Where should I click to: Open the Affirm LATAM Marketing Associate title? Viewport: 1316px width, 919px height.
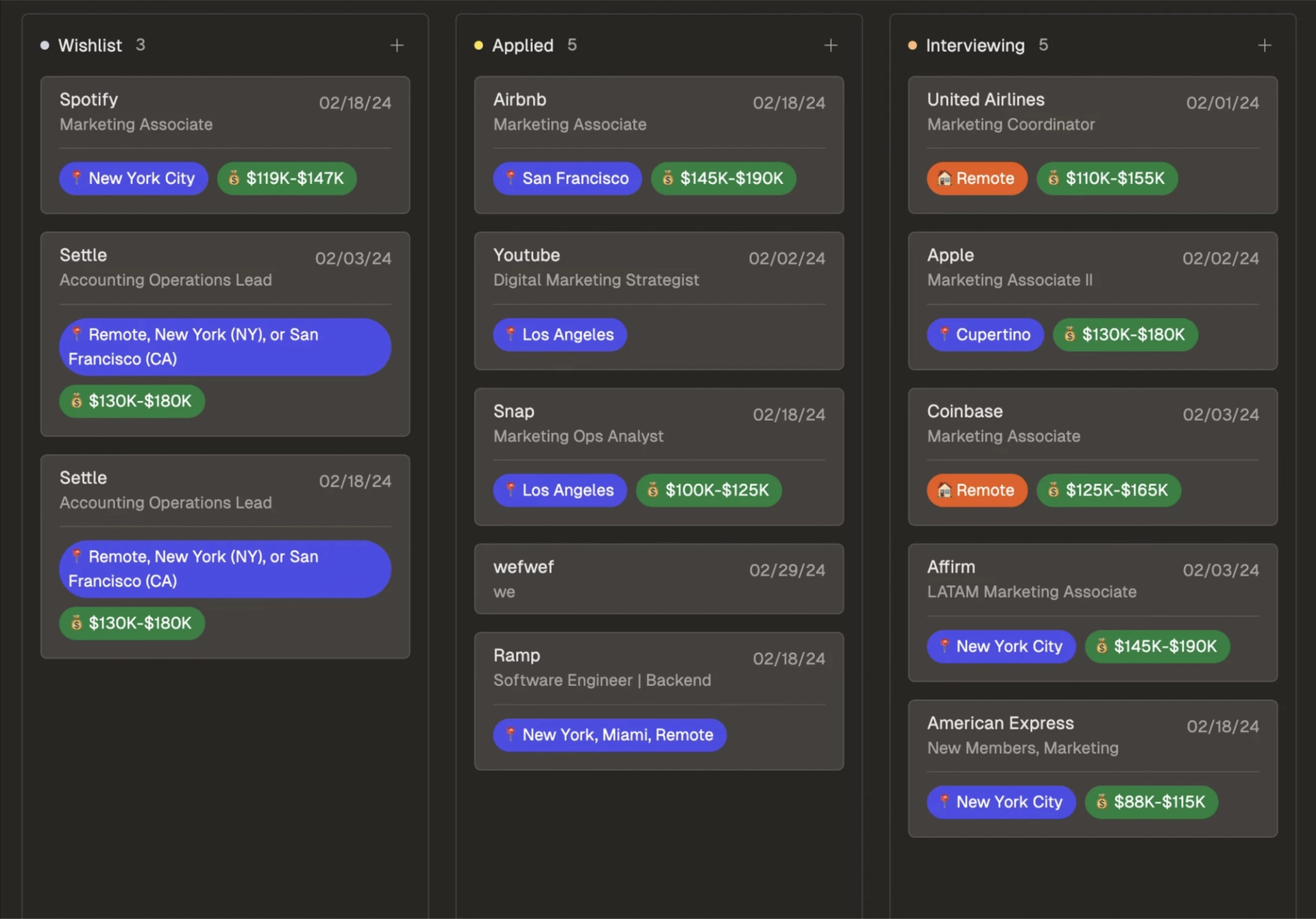click(x=1031, y=591)
